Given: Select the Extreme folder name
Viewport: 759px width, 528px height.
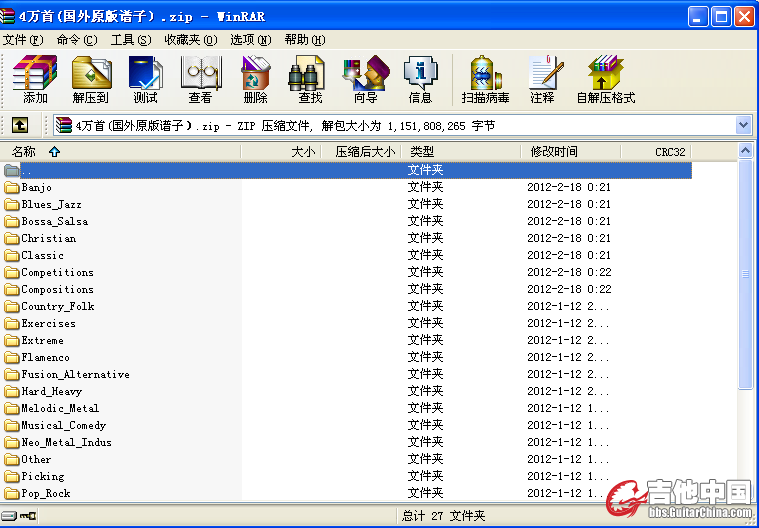Looking at the screenshot, I should [x=43, y=340].
